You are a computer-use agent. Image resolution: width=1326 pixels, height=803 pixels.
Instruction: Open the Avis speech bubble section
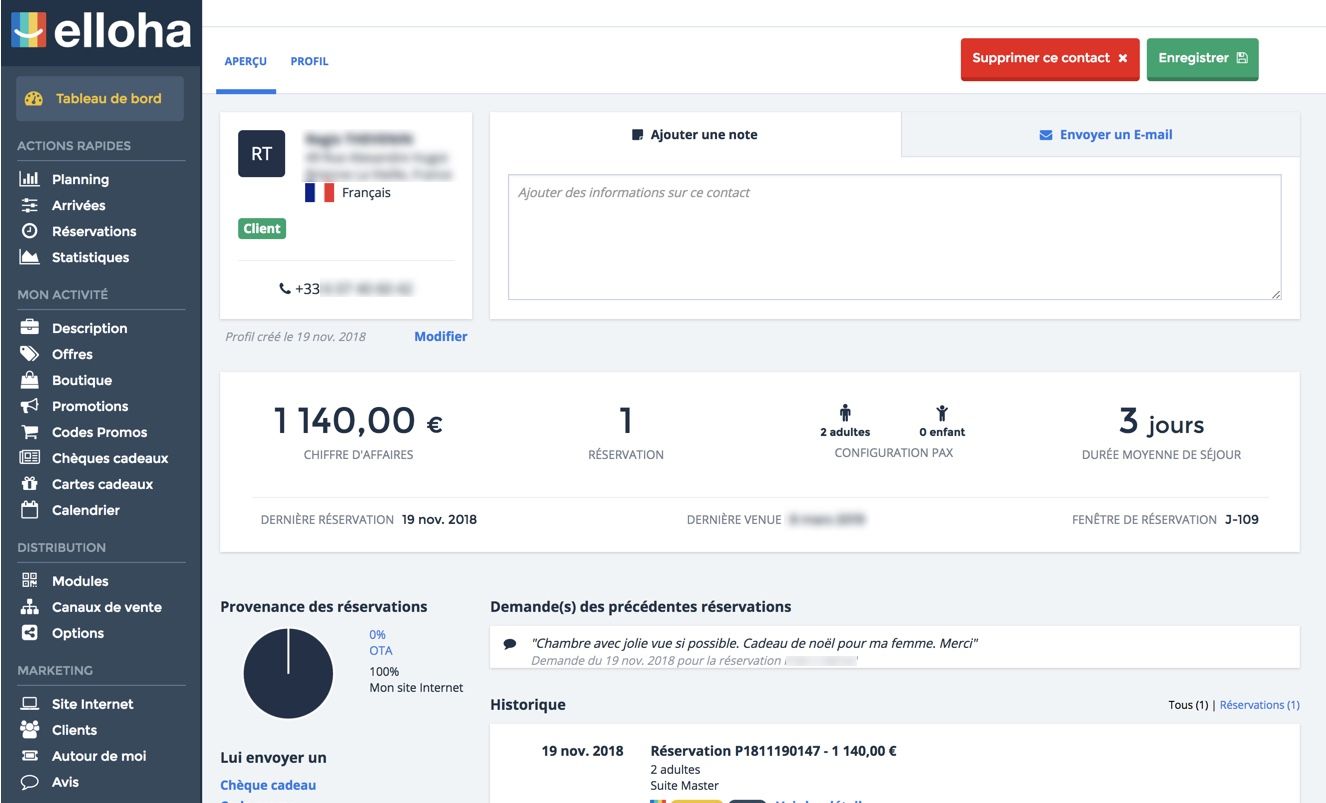29,782
